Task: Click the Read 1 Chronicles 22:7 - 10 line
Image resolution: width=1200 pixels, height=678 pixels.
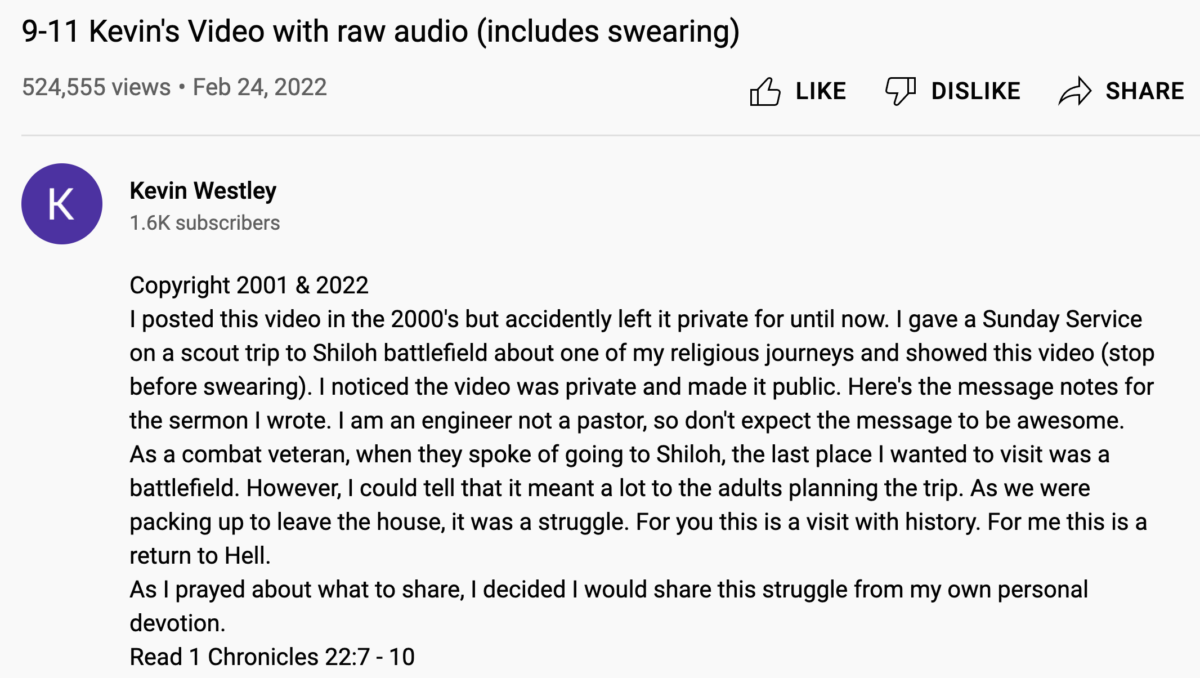Action: point(272,657)
